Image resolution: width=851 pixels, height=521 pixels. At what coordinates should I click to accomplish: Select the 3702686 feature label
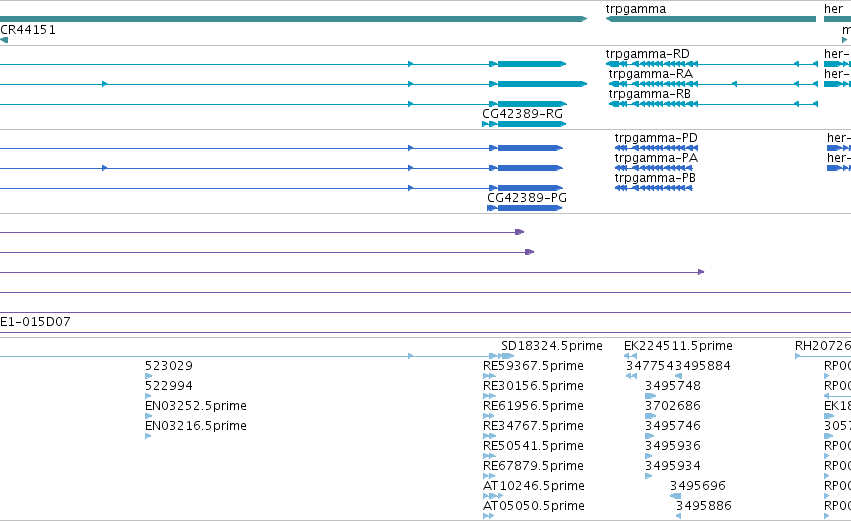coord(672,406)
